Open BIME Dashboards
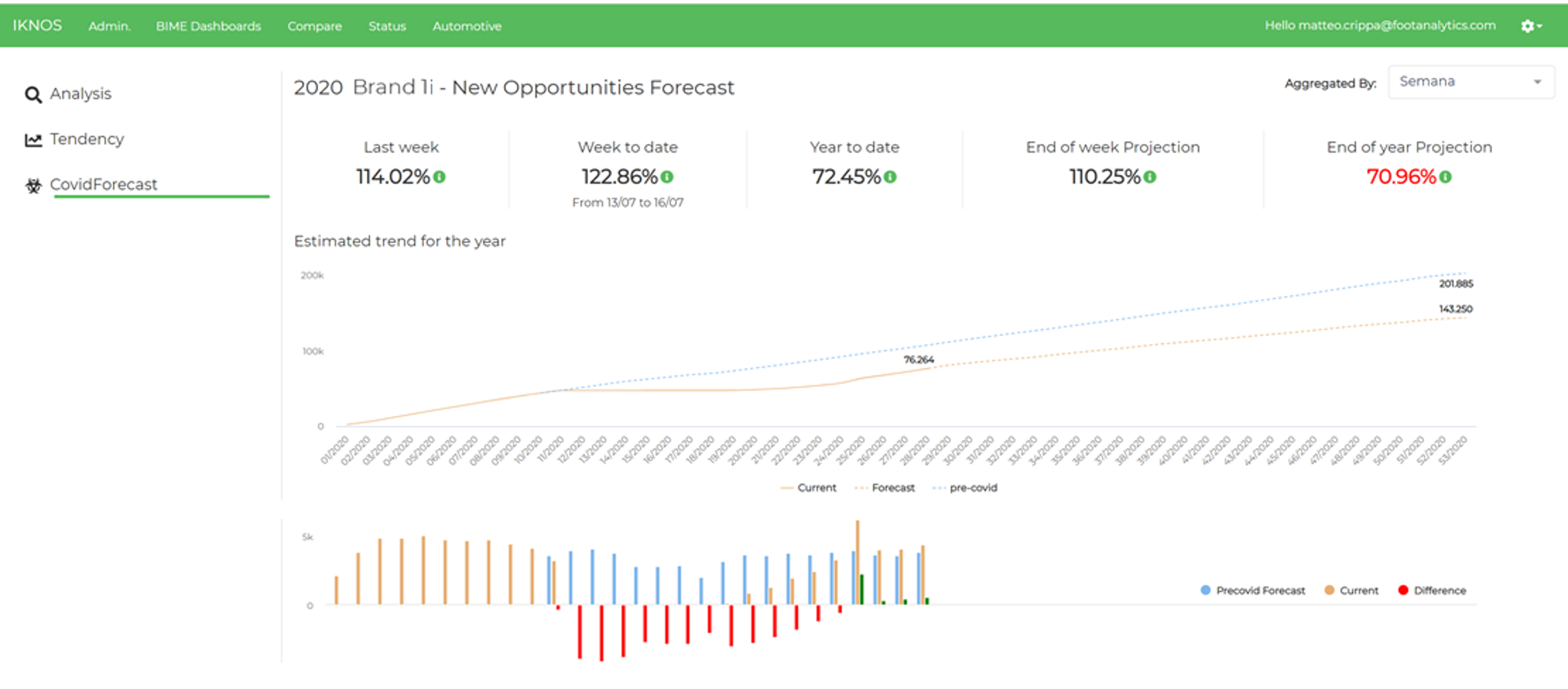Viewport: 1568px width, 689px height. [208, 26]
